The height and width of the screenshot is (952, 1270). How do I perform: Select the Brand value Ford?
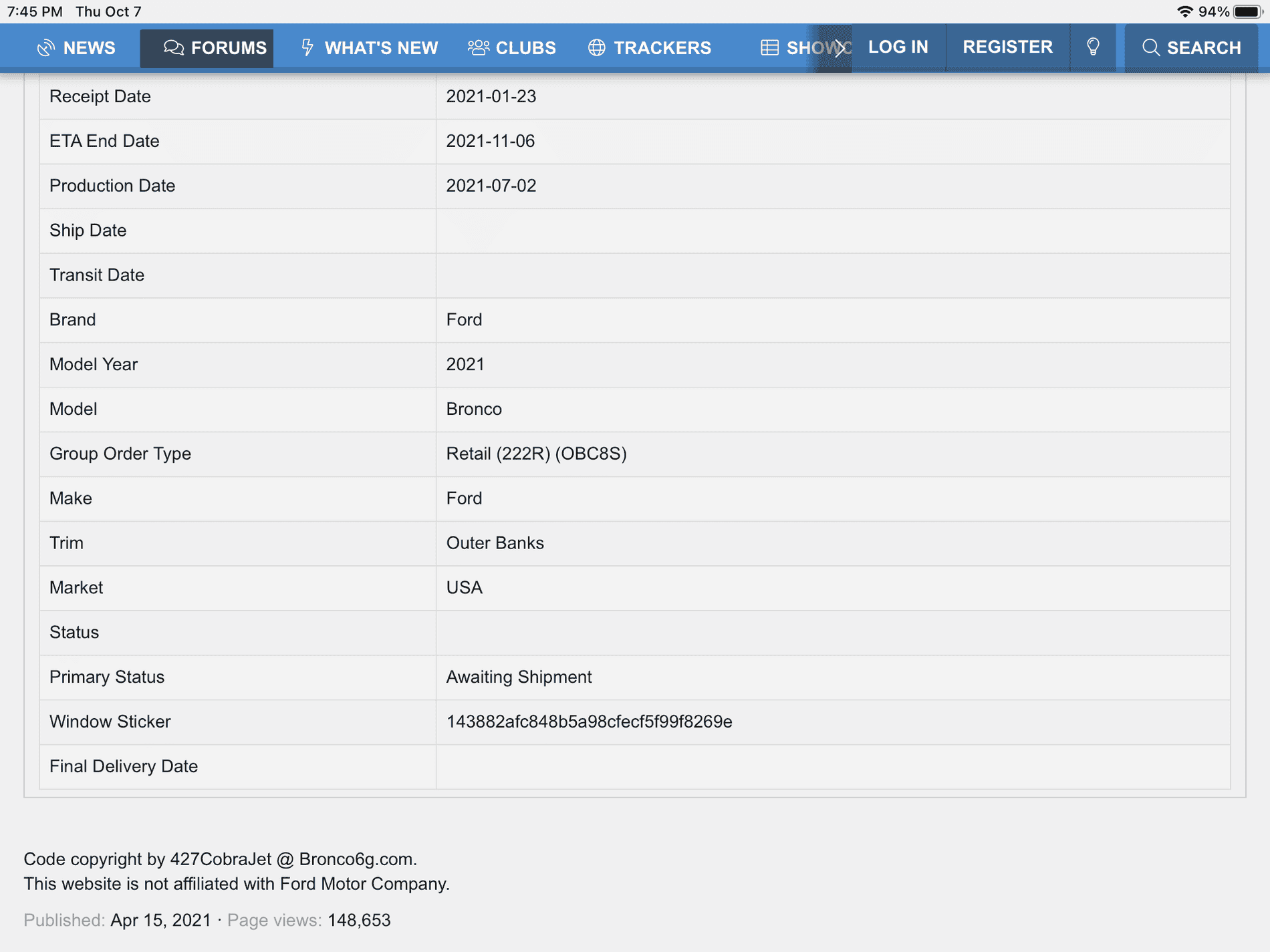[x=464, y=319]
